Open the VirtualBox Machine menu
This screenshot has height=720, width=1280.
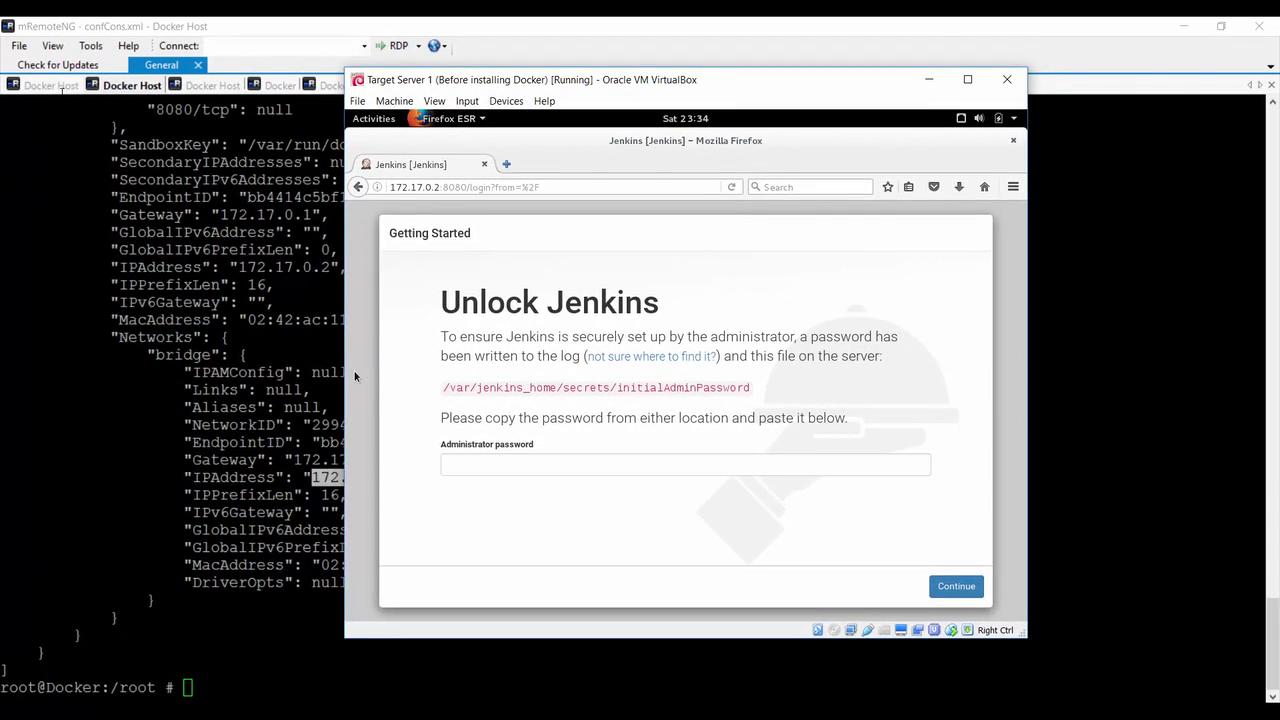coord(394,101)
